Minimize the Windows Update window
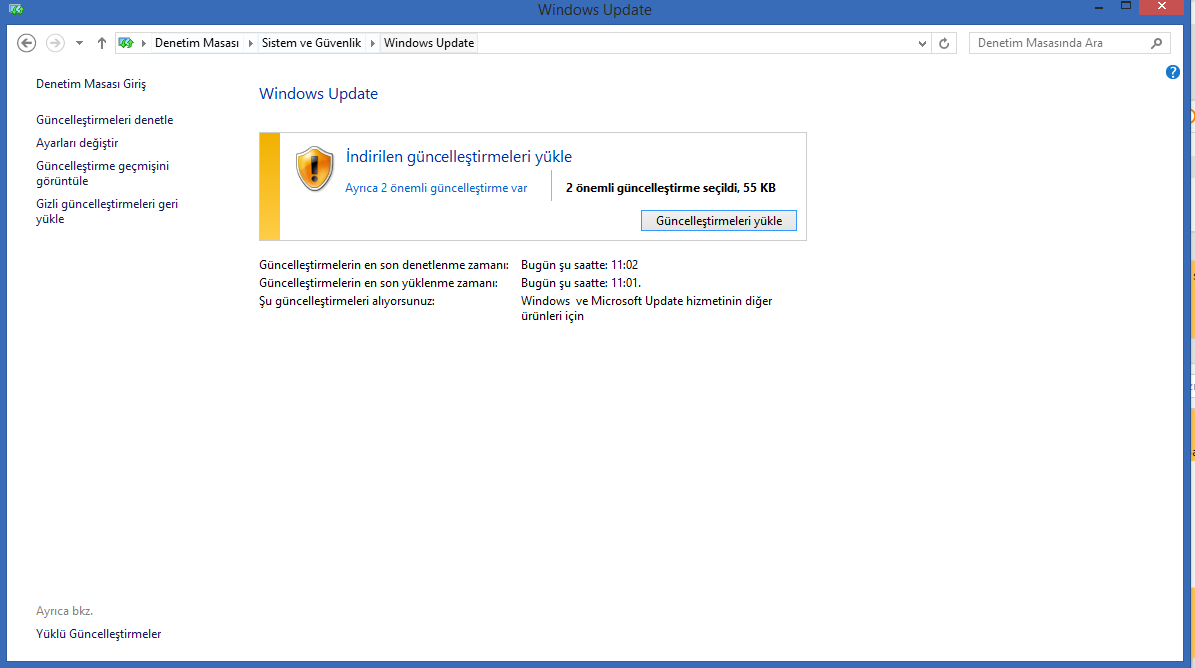This screenshot has width=1195, height=668. (1099, 8)
